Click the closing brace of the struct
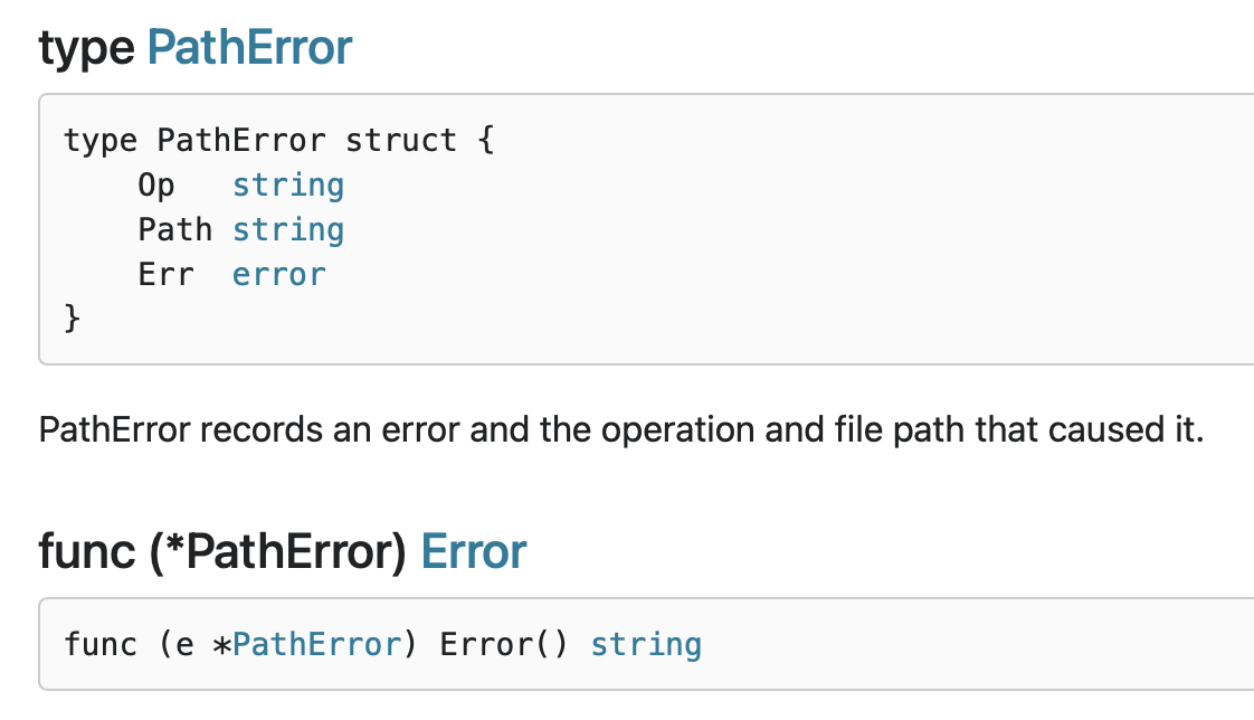The width and height of the screenshot is (1254, 720). coord(71,318)
